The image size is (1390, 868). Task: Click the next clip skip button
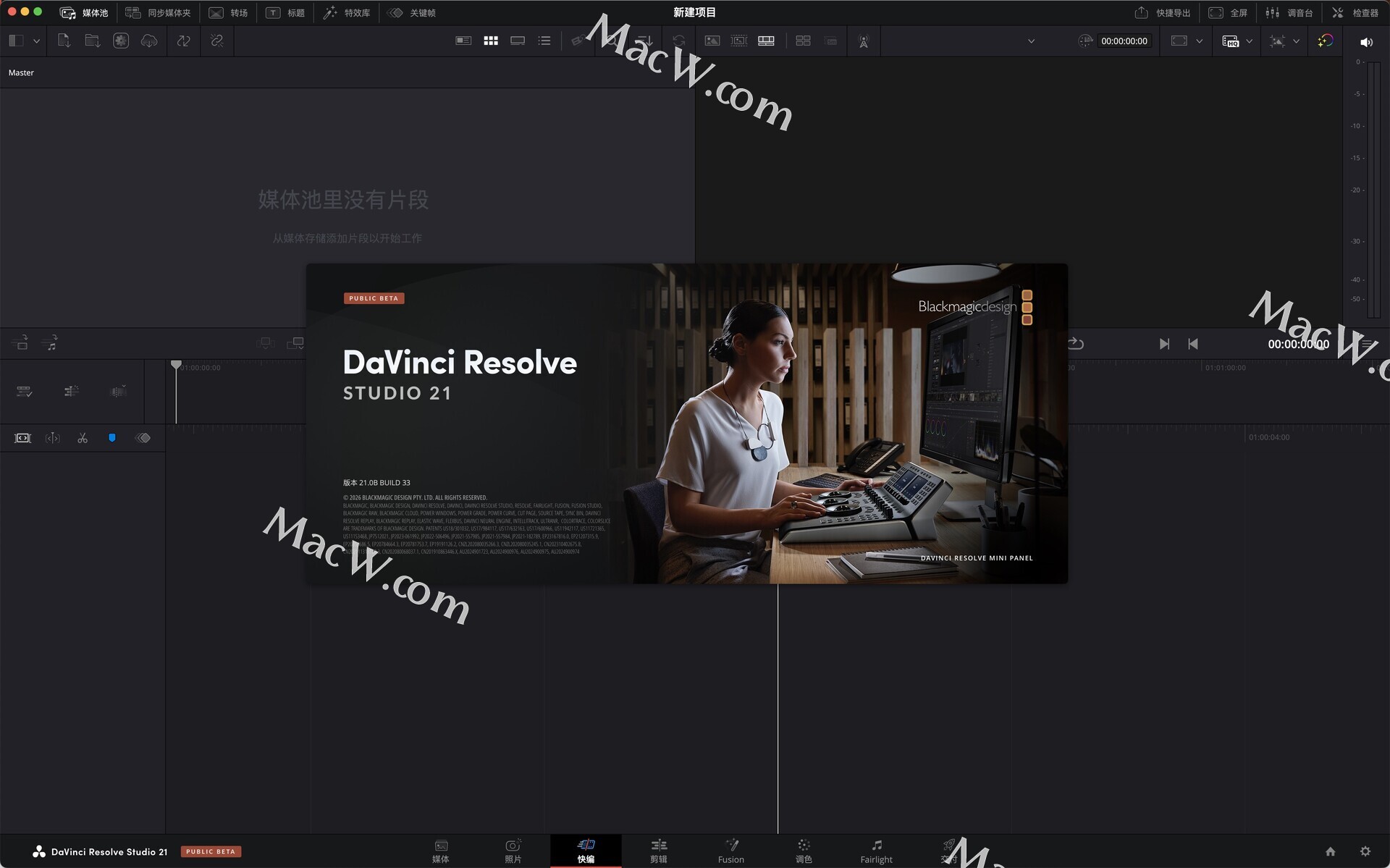[x=1164, y=344]
